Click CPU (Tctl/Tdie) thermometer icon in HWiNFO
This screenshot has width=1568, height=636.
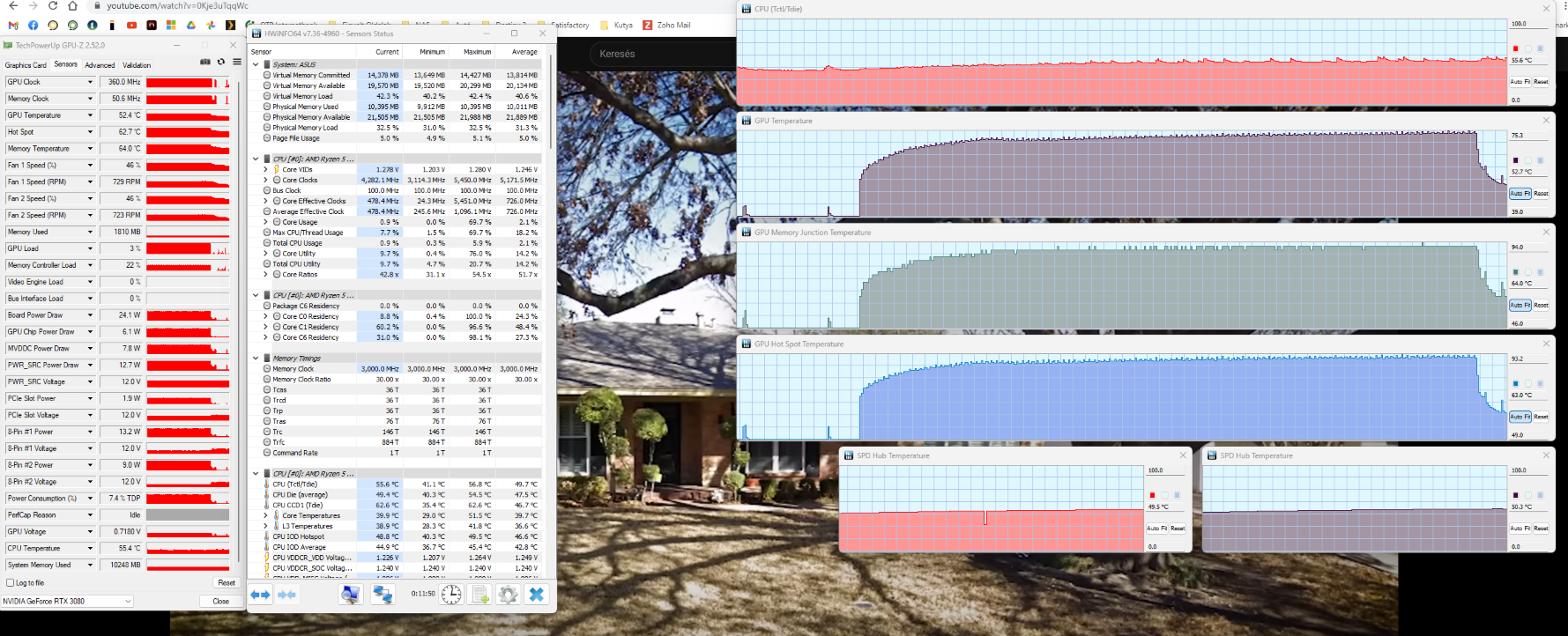[x=267, y=484]
